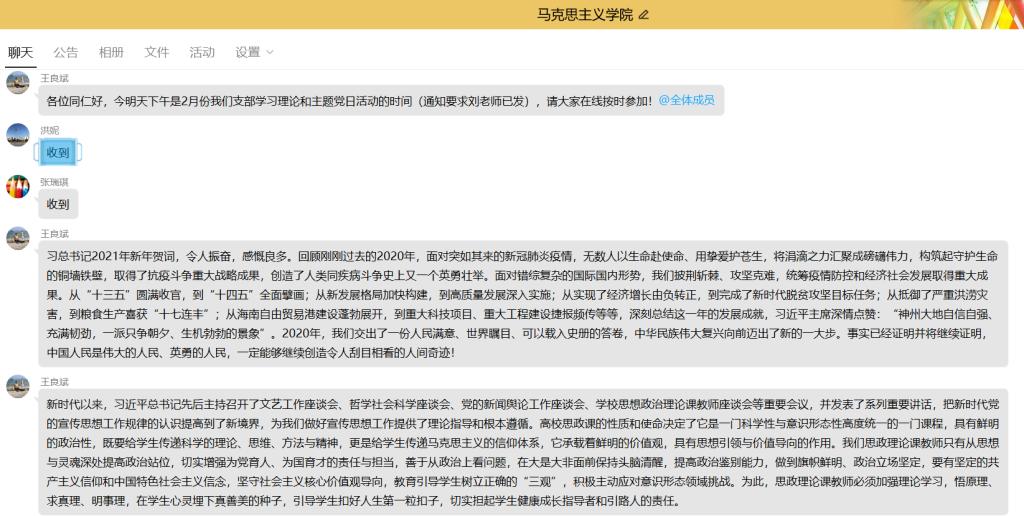Click the @全体成员 mention link
1024x516 pixels.
(x=686, y=100)
